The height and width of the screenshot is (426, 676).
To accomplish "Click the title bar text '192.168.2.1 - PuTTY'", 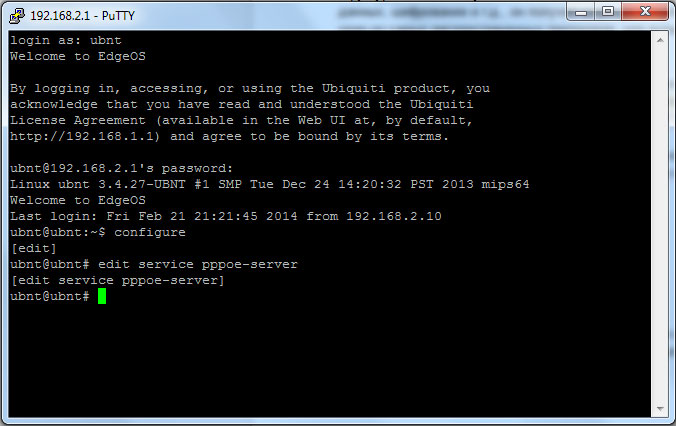I will pos(80,12).
